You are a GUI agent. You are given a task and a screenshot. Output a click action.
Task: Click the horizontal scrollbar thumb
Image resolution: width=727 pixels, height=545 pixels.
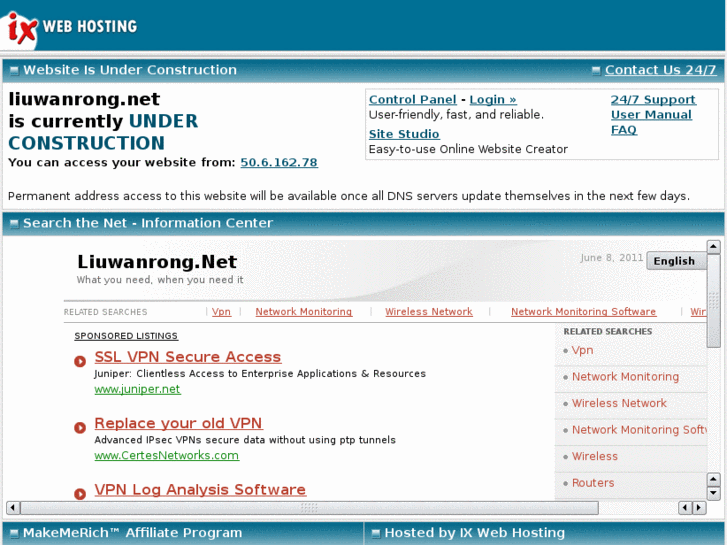(x=309, y=508)
